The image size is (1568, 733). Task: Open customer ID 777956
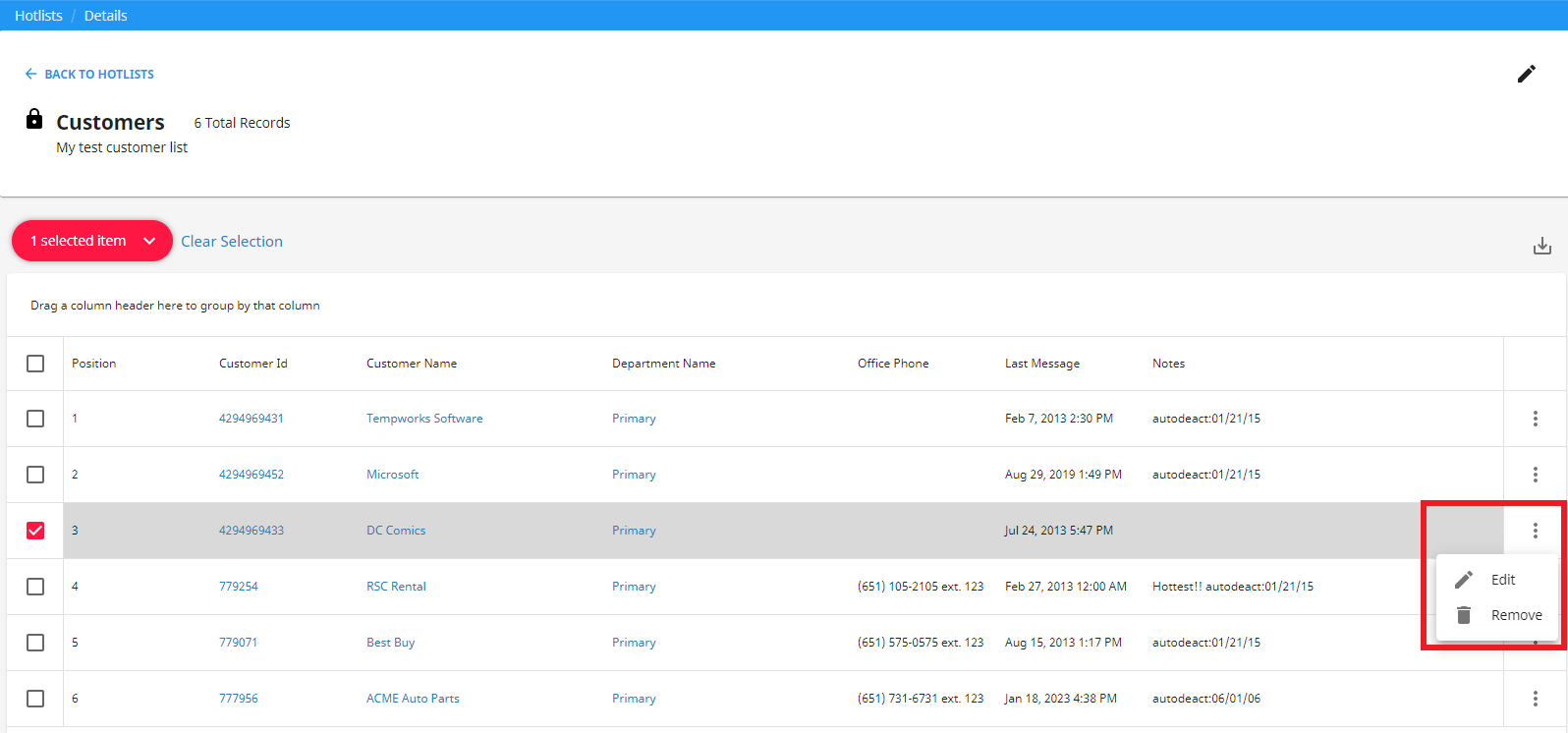pyautogui.click(x=239, y=699)
